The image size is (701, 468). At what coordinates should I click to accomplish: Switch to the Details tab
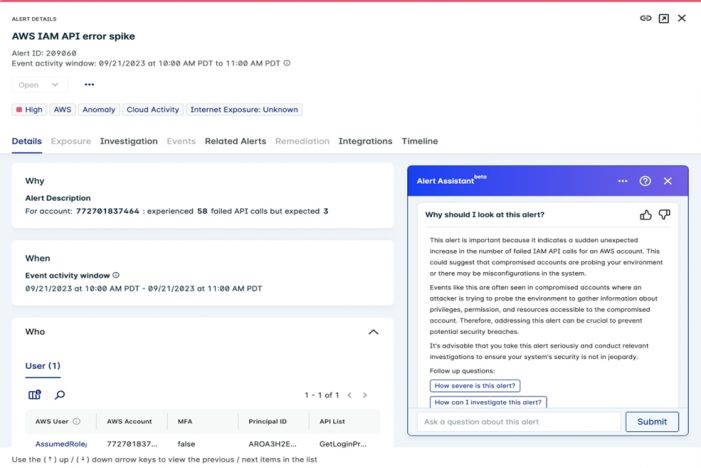[x=27, y=141]
